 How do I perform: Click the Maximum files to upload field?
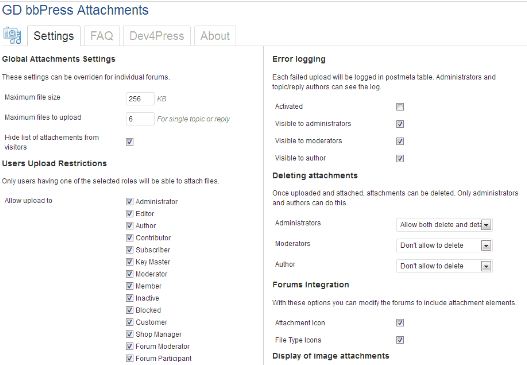click(x=140, y=119)
